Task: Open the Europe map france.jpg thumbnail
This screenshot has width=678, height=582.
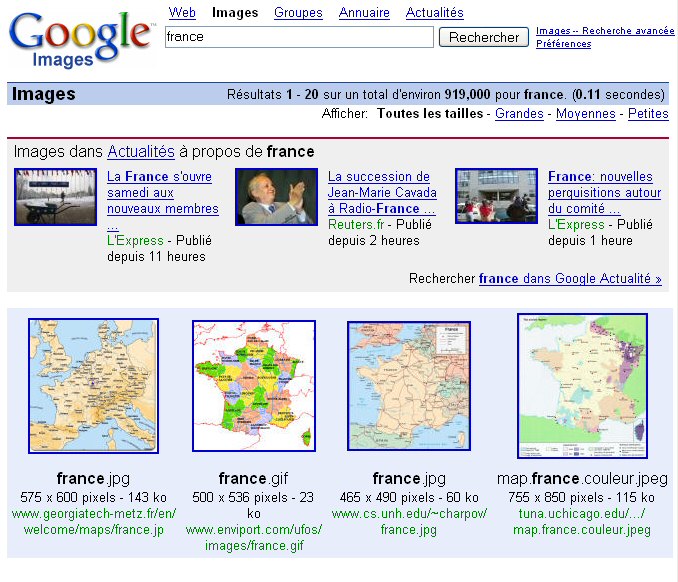Action: 93,385
